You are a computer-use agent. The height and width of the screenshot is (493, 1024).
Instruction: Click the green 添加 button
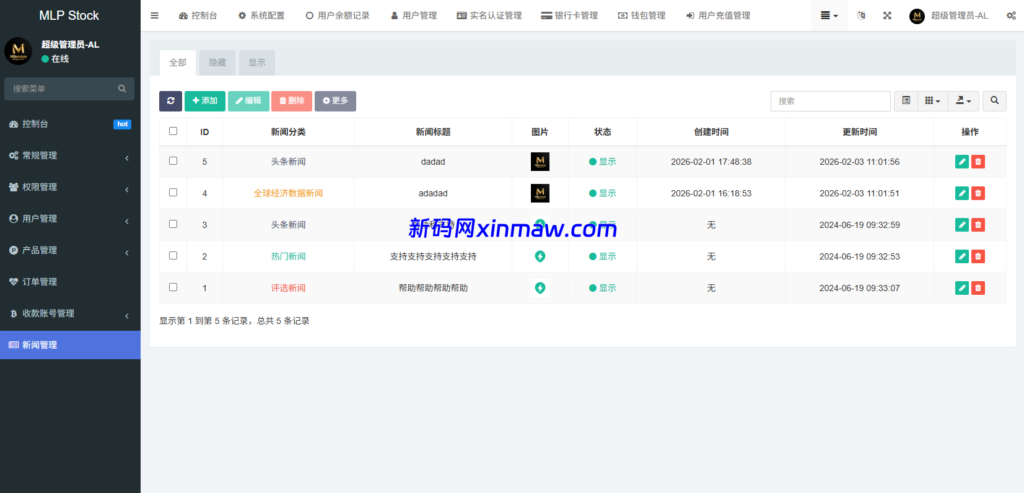pyautogui.click(x=205, y=101)
